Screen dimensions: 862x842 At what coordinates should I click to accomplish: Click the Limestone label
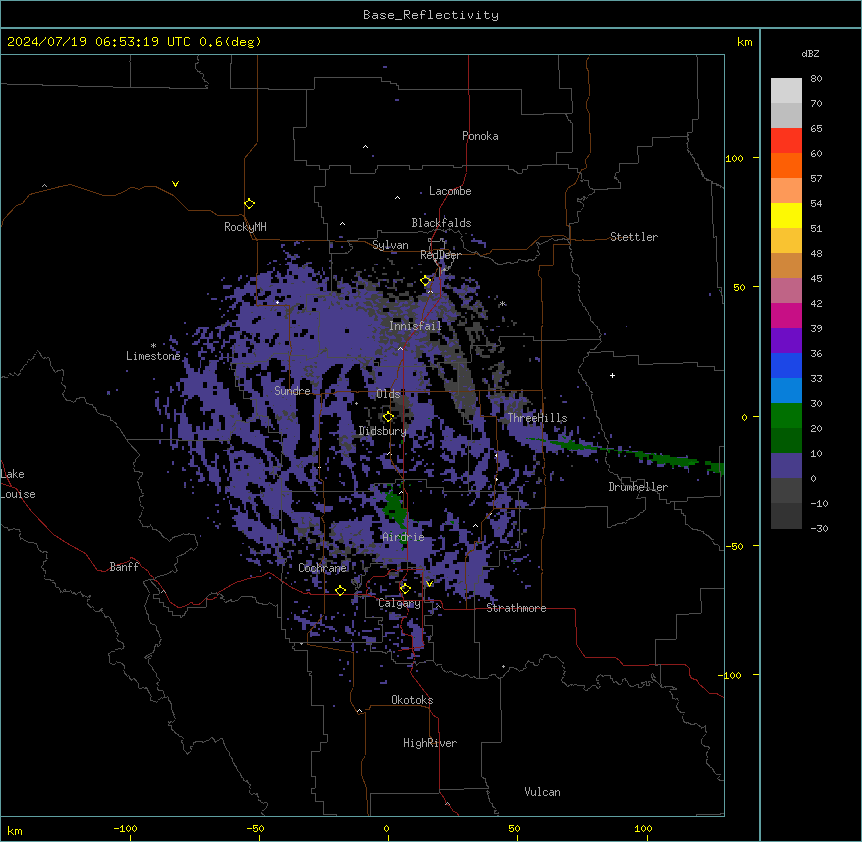[x=153, y=356]
